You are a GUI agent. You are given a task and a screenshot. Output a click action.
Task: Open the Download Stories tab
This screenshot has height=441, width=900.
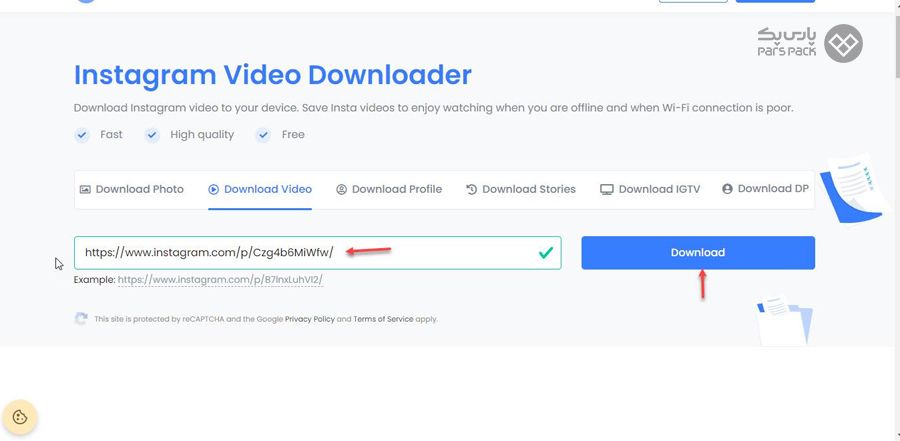click(521, 189)
